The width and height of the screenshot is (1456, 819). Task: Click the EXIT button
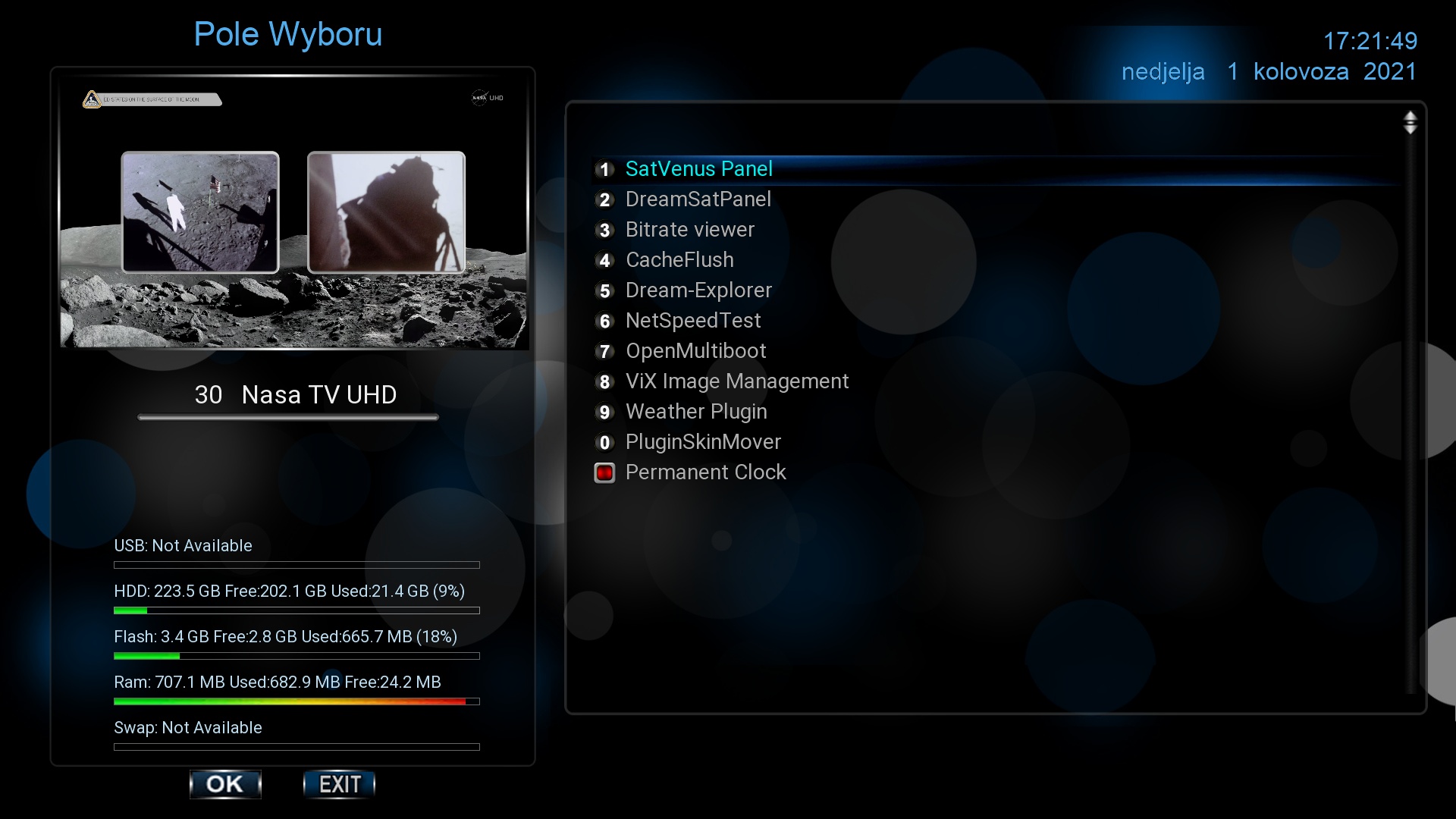(x=339, y=784)
